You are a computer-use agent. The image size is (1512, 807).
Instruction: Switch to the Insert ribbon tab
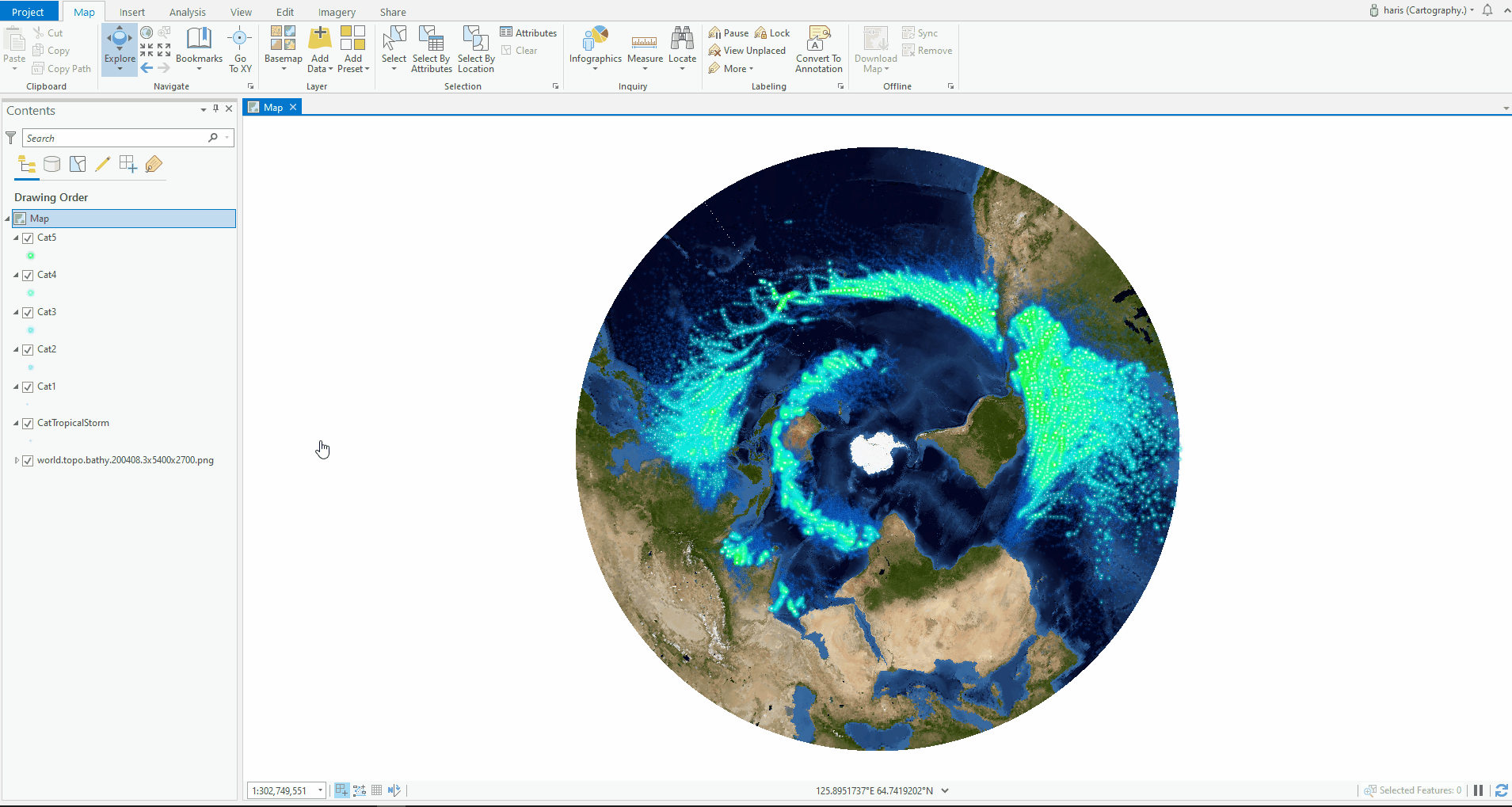point(132,12)
